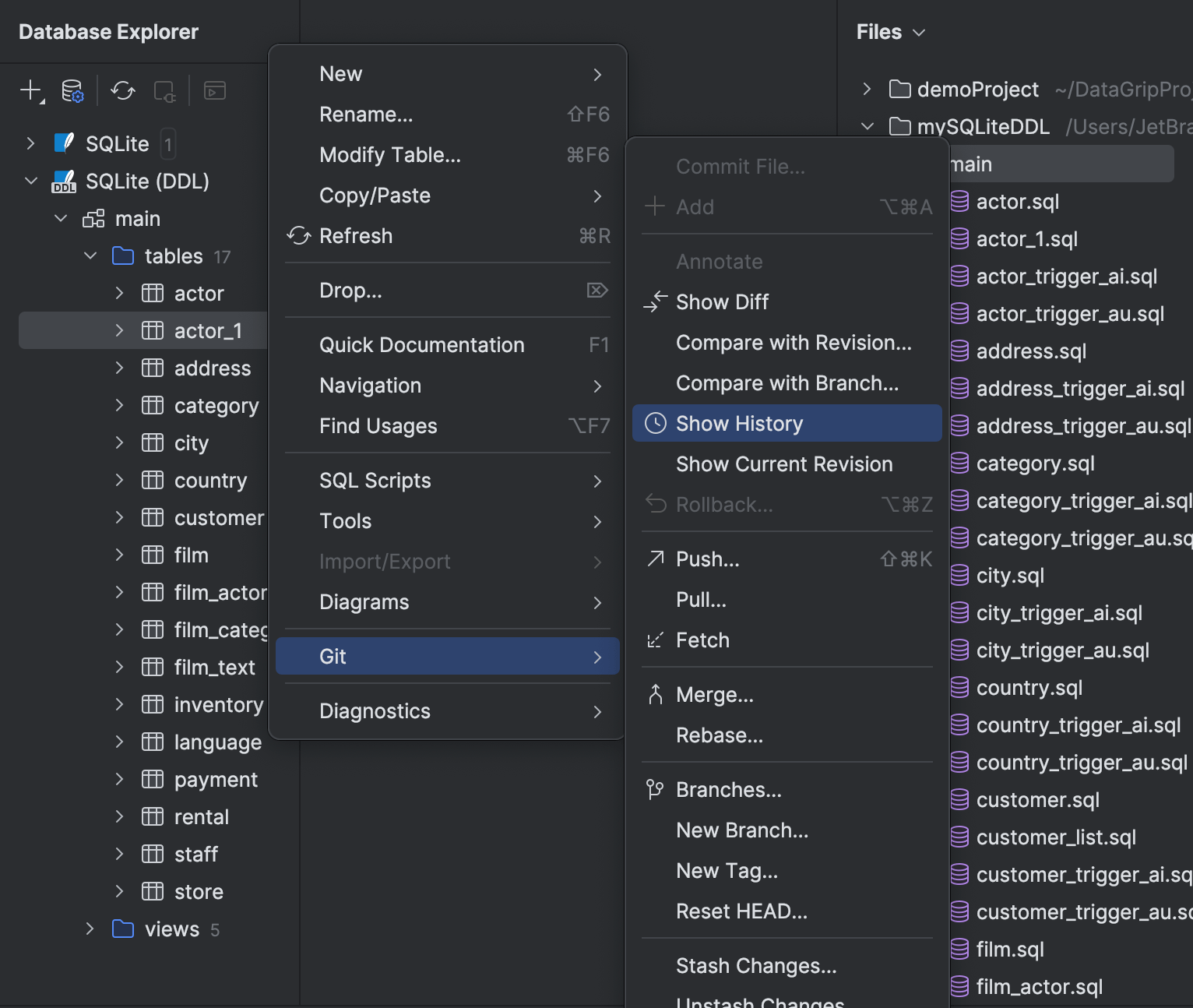Image resolution: width=1193 pixels, height=1008 pixels.
Task: Expand the demoProject folder
Action: (867, 89)
